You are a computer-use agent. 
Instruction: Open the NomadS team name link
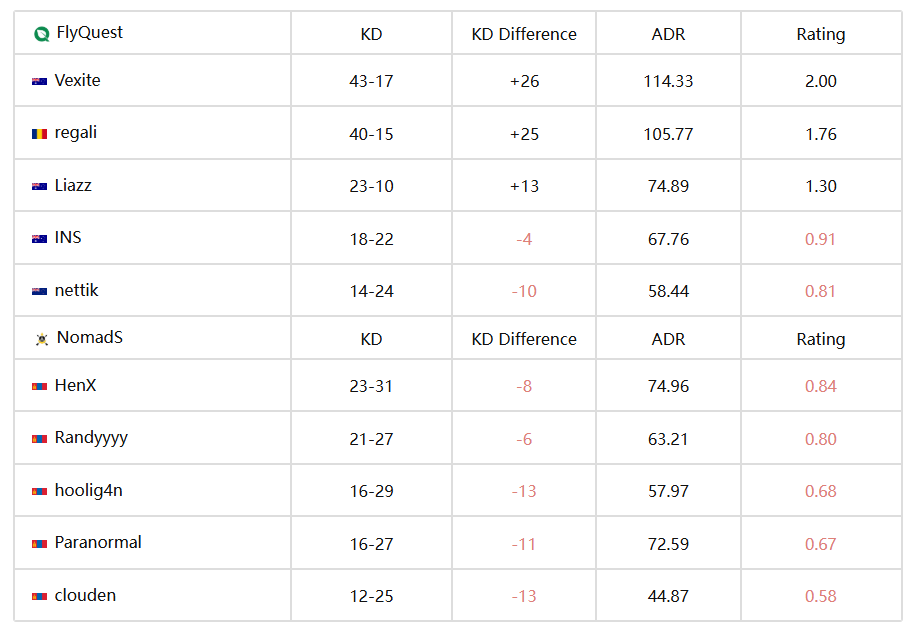tap(90, 337)
